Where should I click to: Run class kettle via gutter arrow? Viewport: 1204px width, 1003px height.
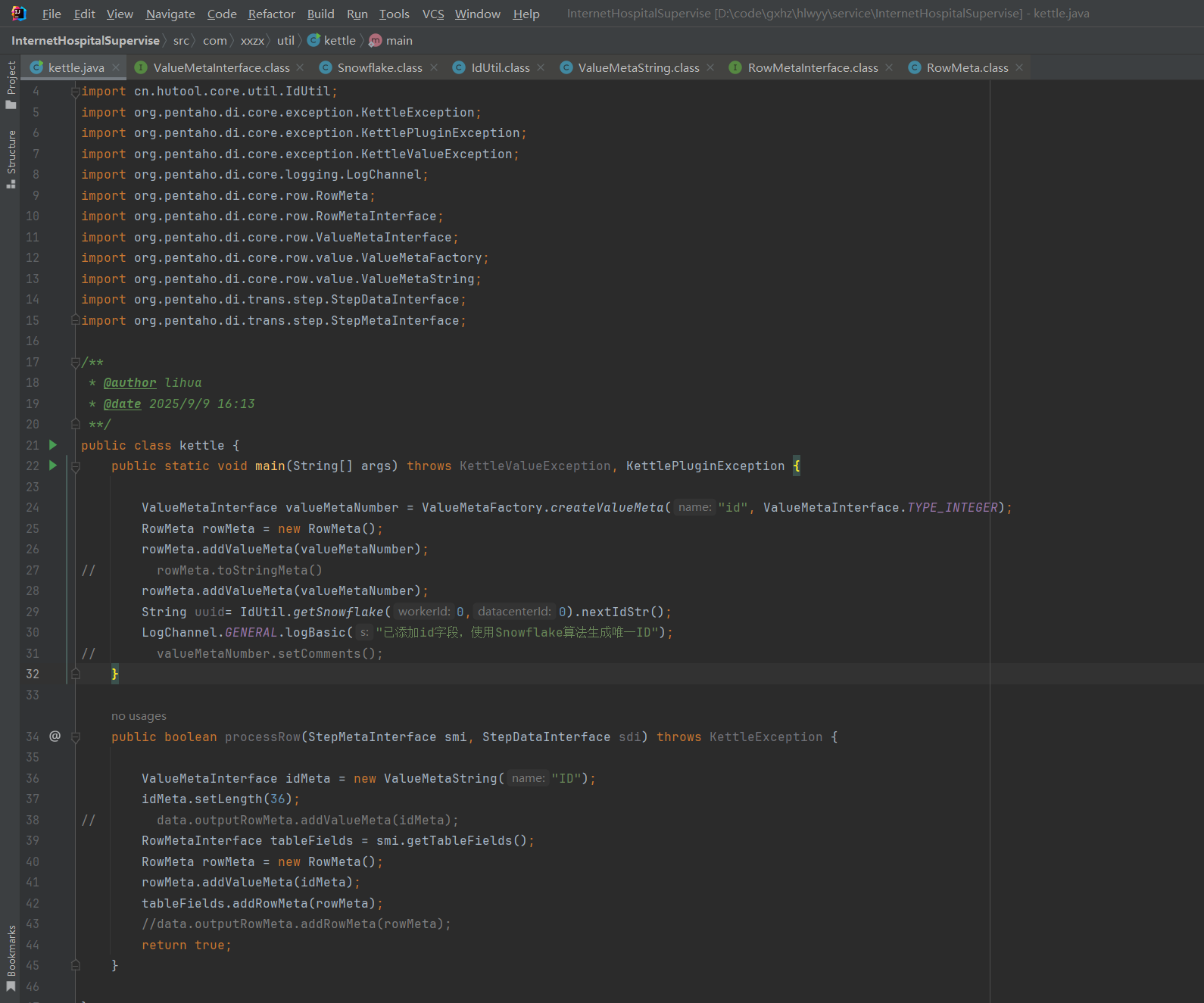53,445
